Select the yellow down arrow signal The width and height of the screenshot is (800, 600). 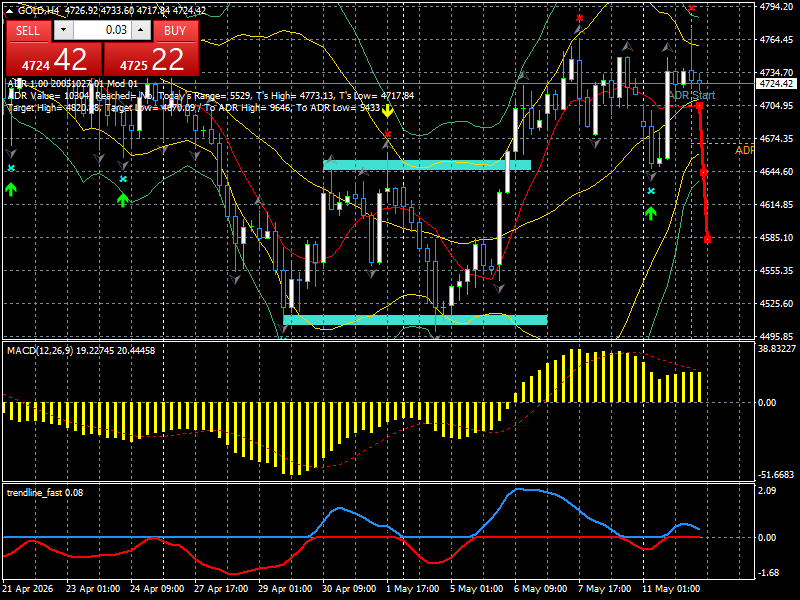point(388,110)
